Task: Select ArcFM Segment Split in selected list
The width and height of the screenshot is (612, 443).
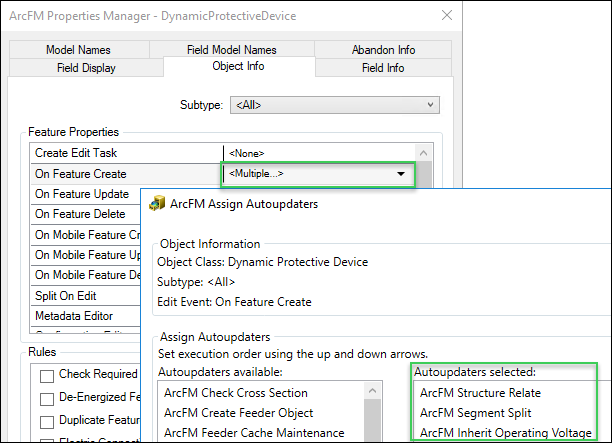Action: (475, 413)
